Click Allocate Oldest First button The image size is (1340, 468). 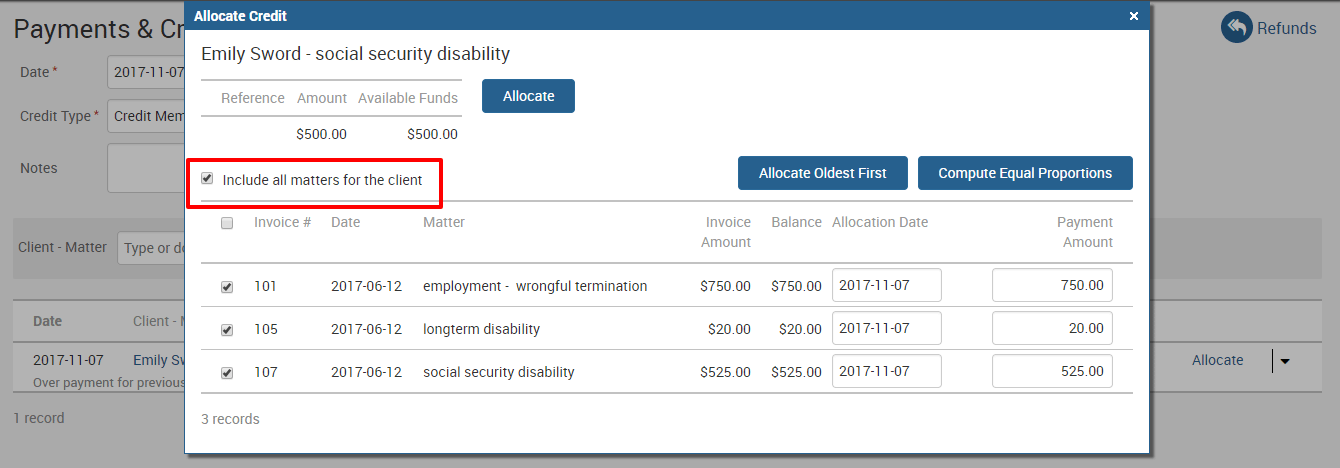click(822, 173)
